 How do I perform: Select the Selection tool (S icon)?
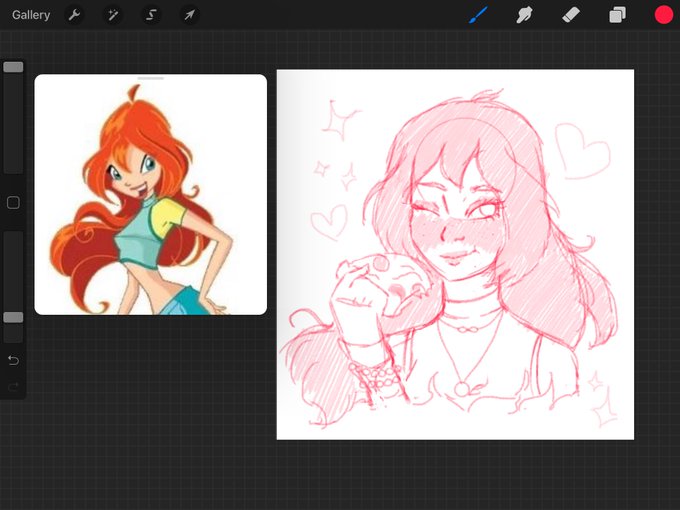click(151, 15)
